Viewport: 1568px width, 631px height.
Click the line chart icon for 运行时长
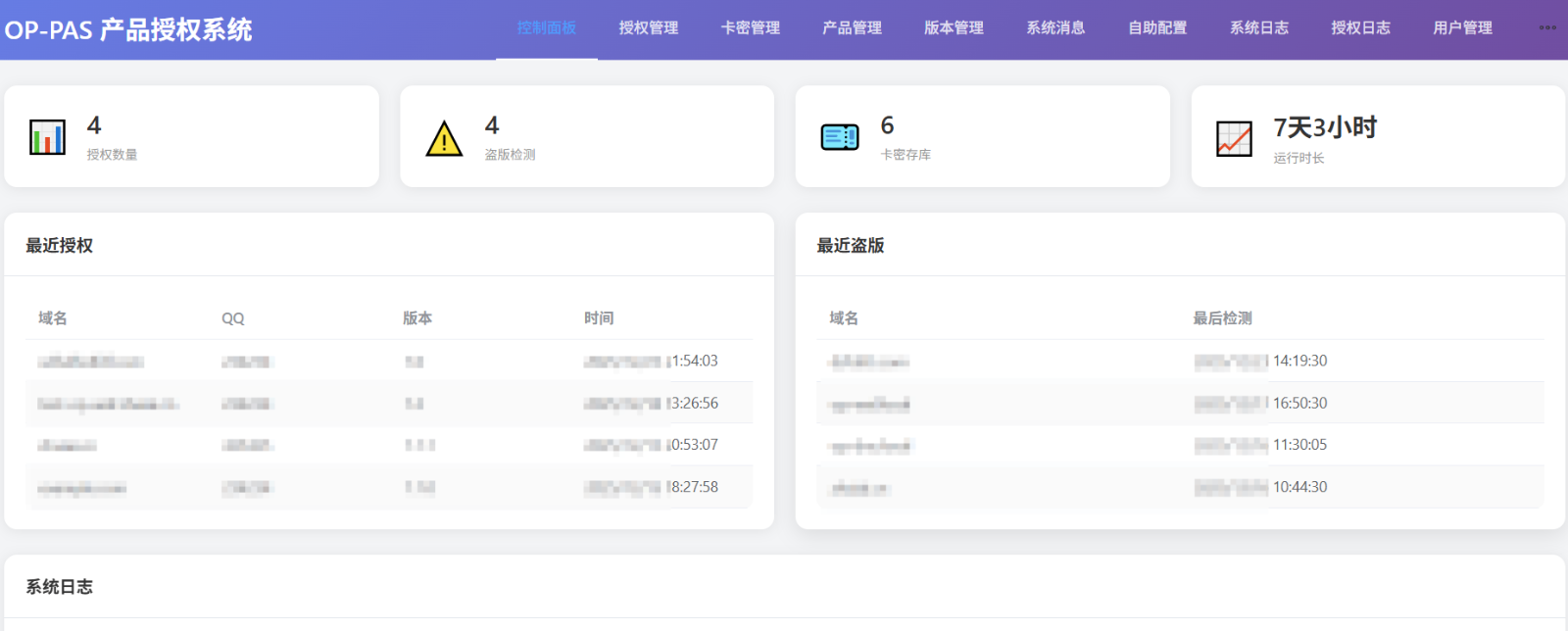1234,138
